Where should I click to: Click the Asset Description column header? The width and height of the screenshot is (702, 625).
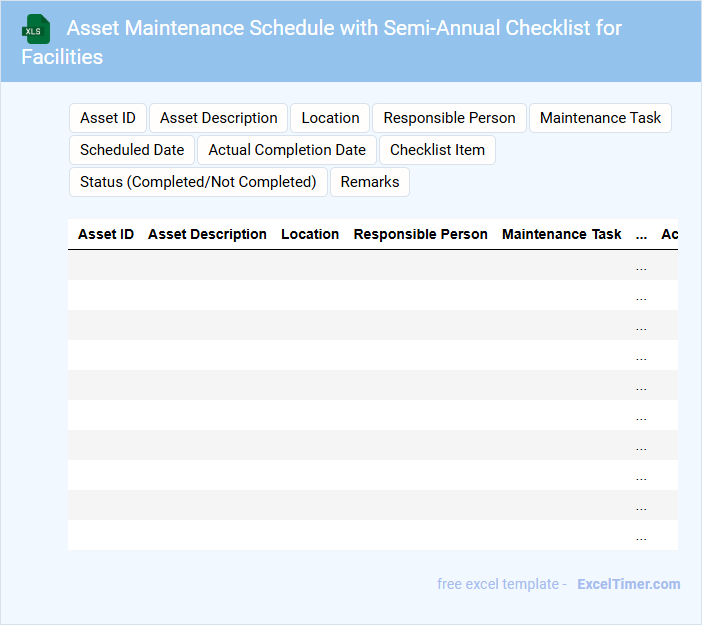point(207,234)
